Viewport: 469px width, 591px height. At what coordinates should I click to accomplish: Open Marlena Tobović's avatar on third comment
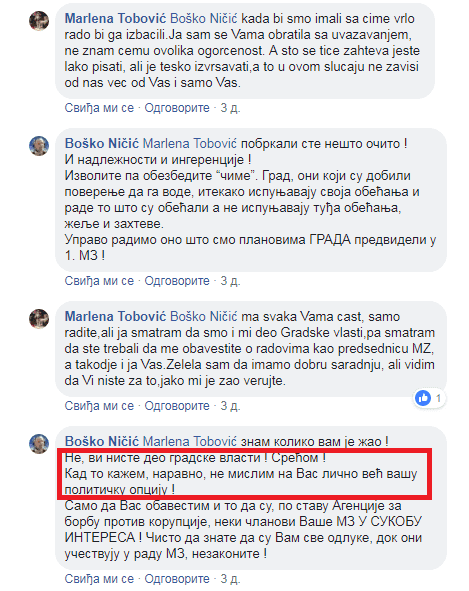(39, 318)
